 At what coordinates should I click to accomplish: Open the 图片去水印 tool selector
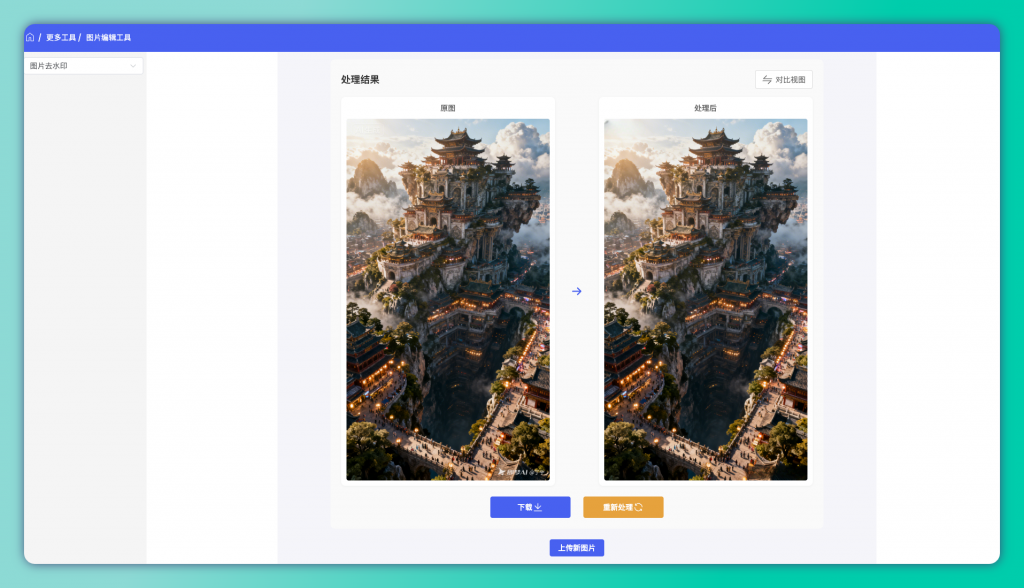(84, 65)
